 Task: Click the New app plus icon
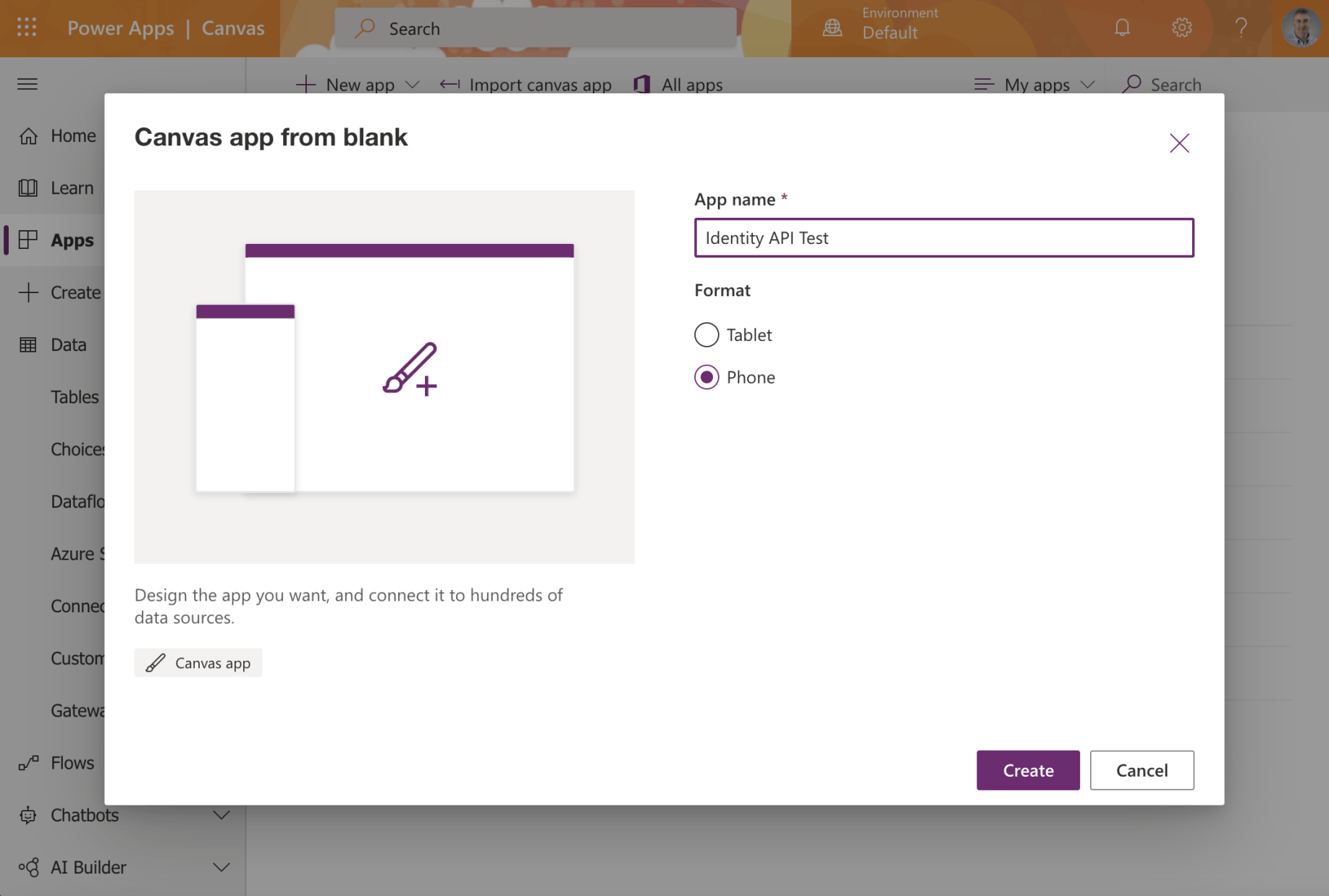pos(306,85)
